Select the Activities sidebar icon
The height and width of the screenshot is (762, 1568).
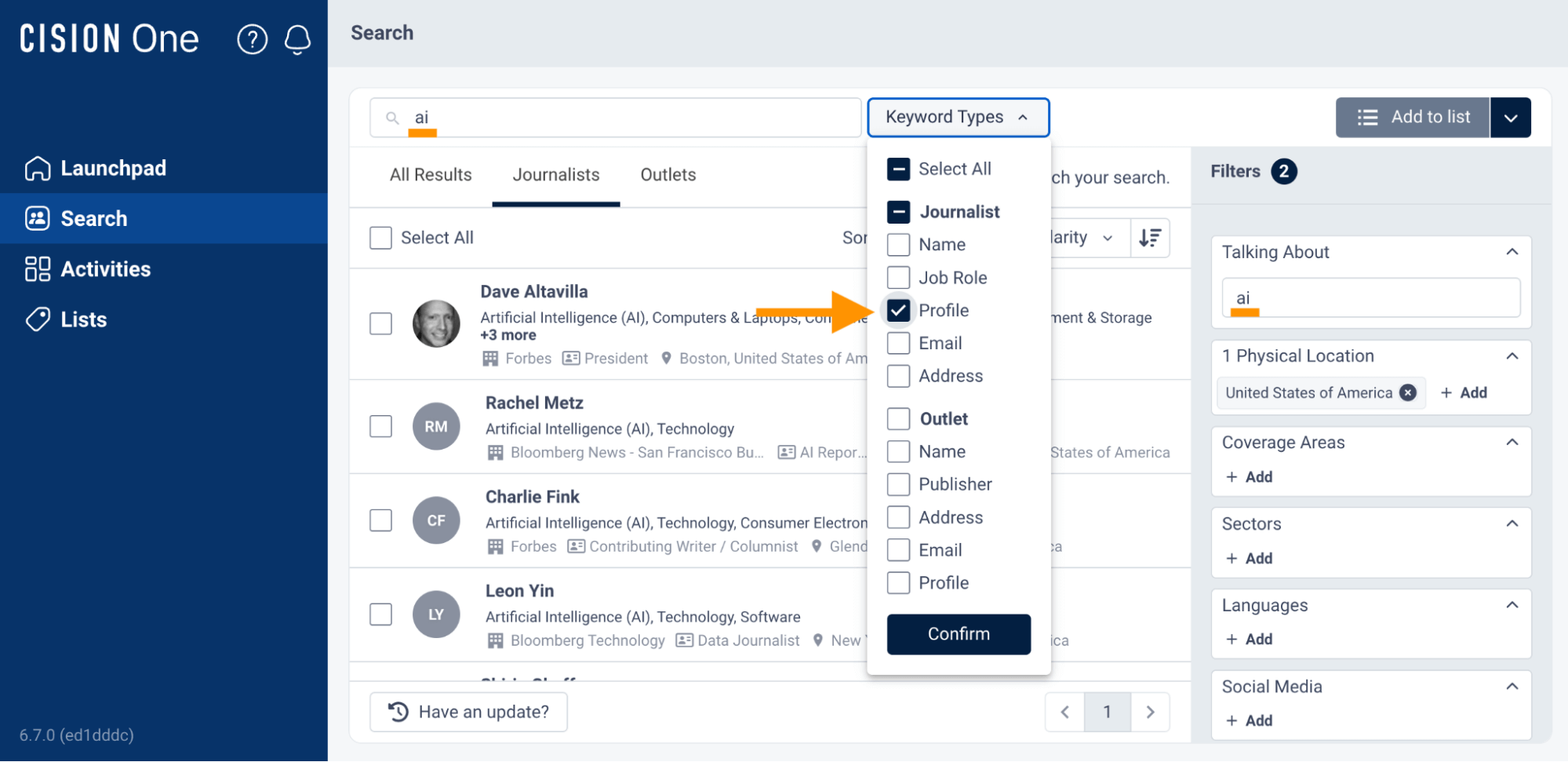[37, 268]
